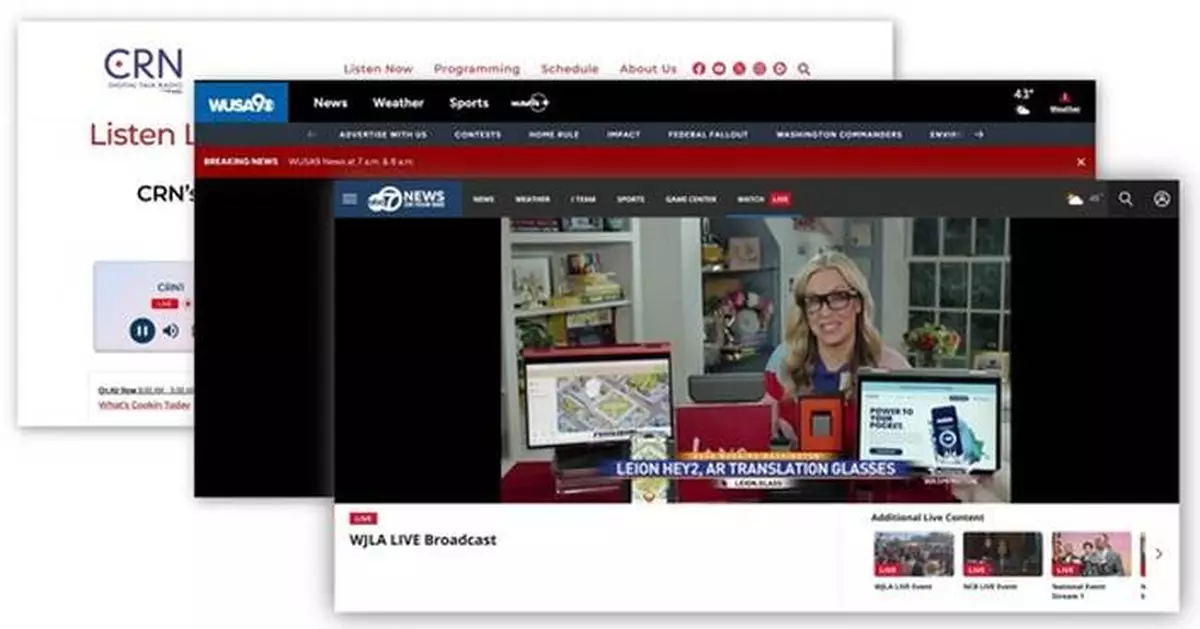This screenshot has height=629, width=1200.
Task: Open the WUSA9+ streaming icon
Action: tap(529, 103)
